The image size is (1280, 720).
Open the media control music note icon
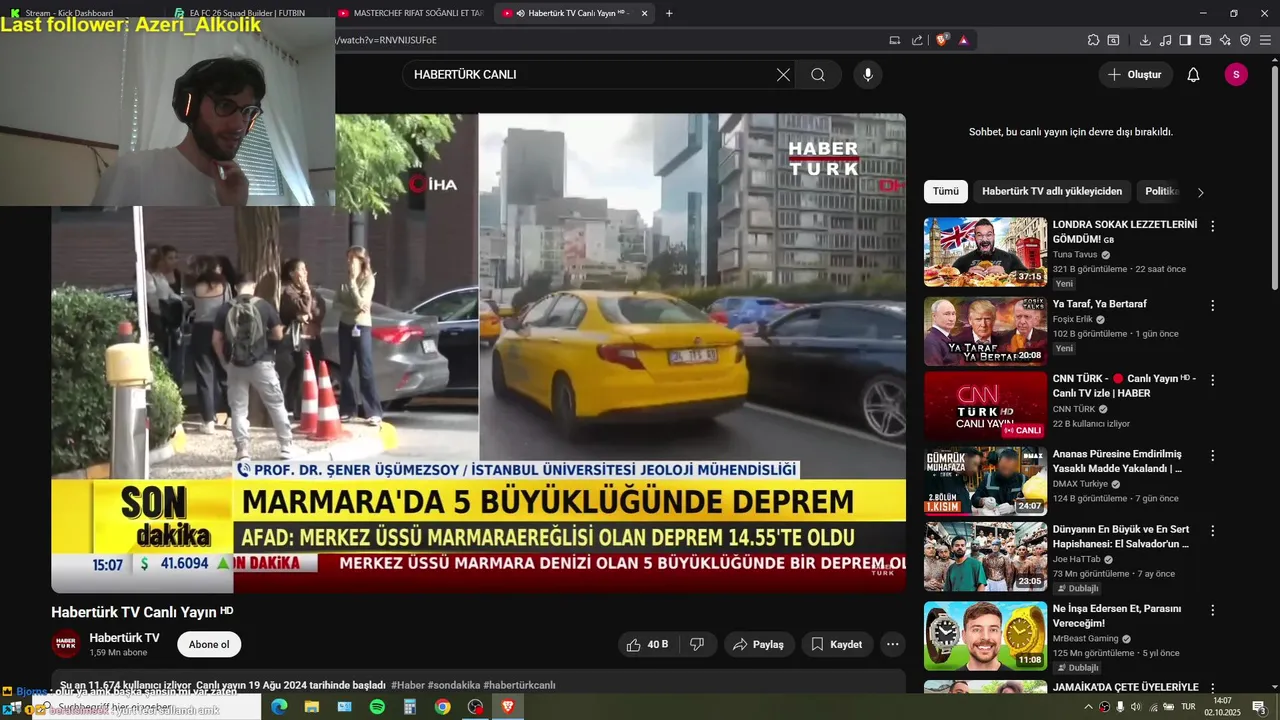pyautogui.click(x=1165, y=40)
